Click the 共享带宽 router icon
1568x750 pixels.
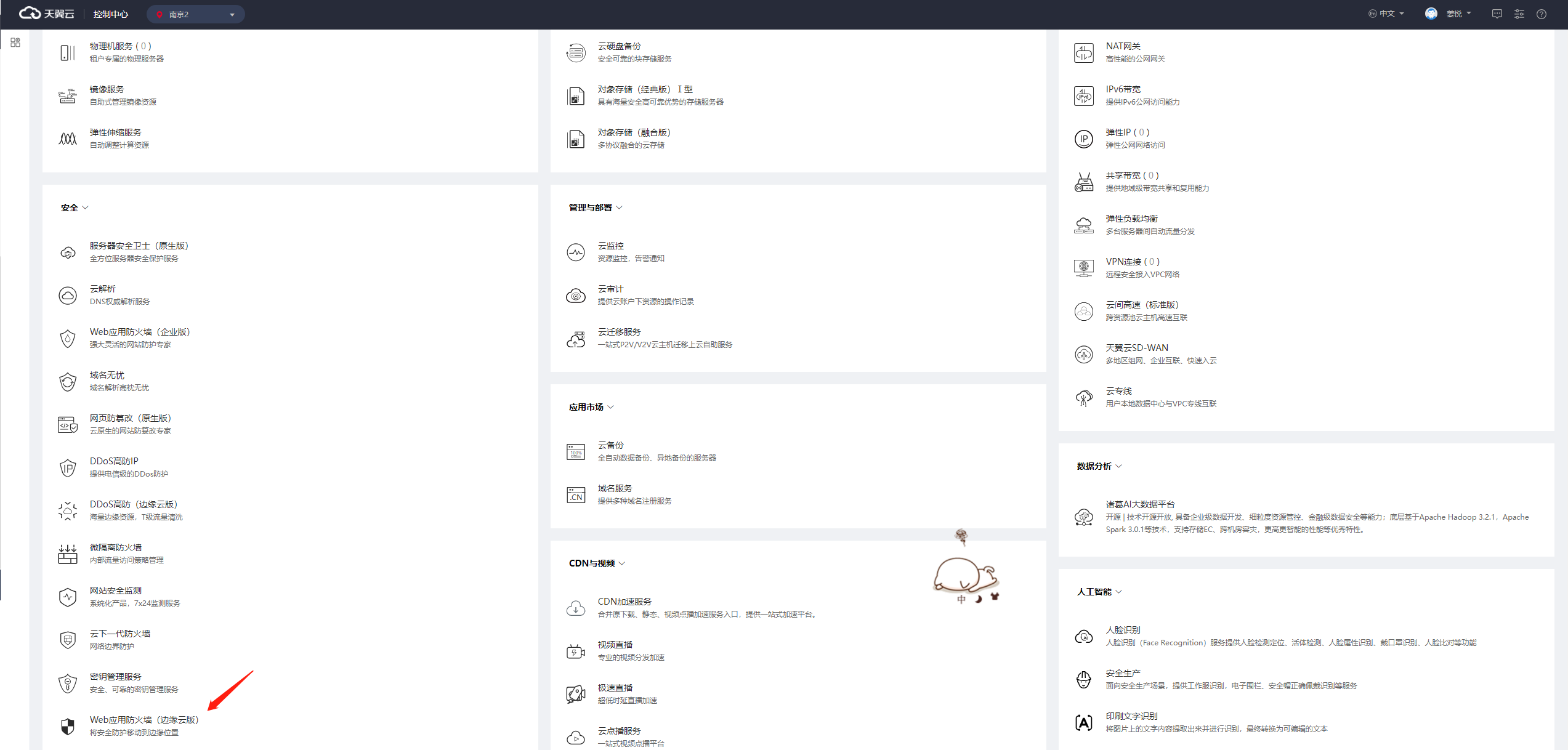coord(1084,182)
